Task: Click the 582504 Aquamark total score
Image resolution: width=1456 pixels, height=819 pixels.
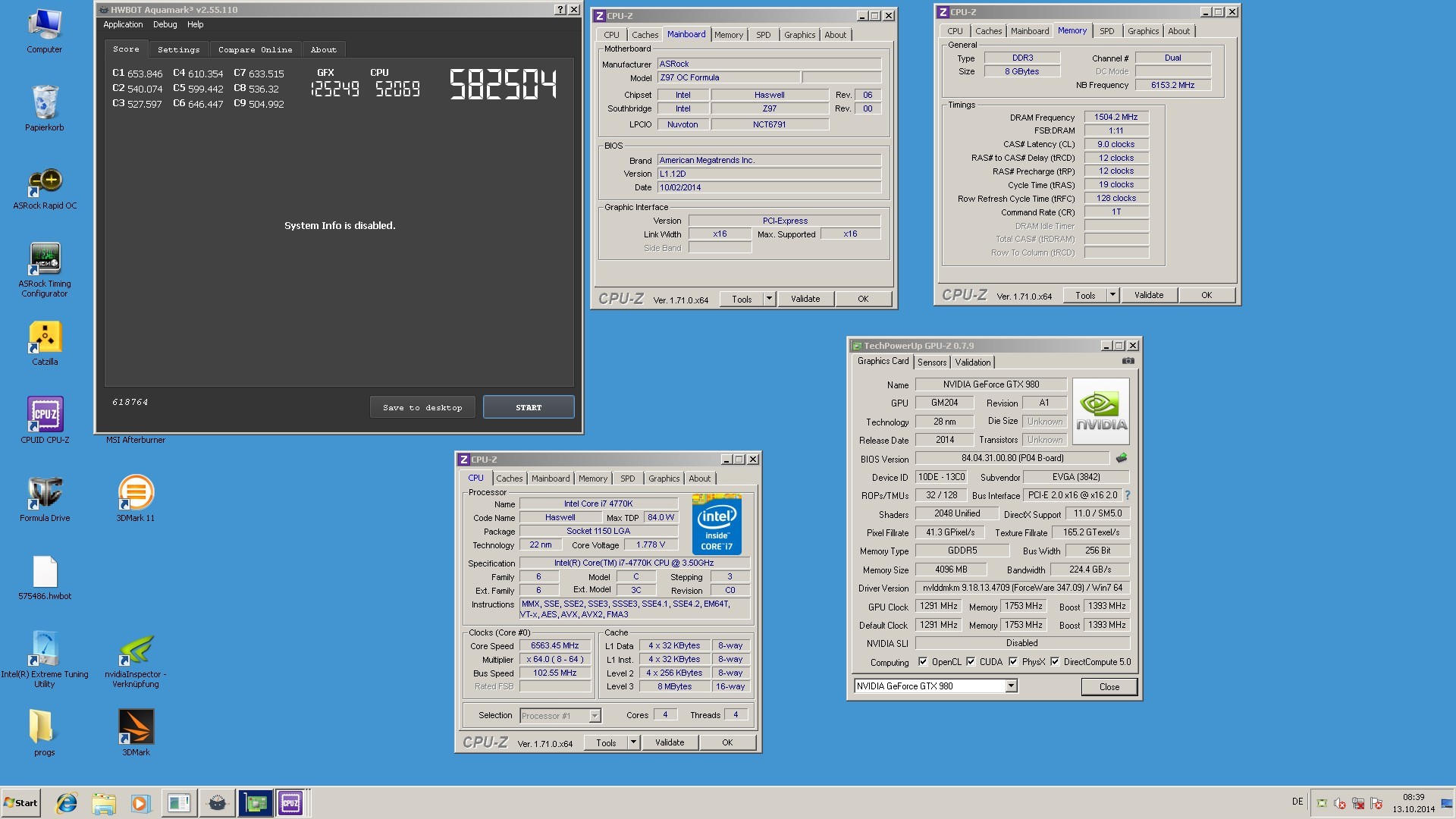Action: (x=503, y=84)
